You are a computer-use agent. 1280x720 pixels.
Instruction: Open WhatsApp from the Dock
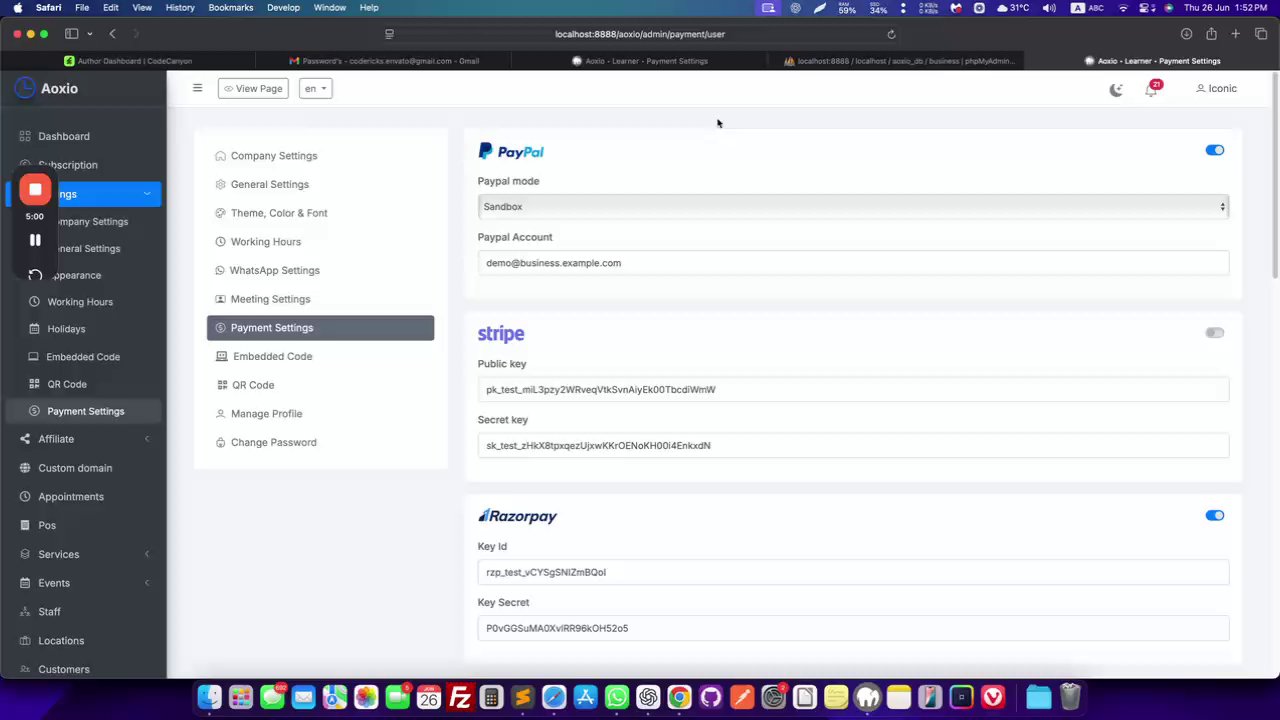click(x=617, y=697)
